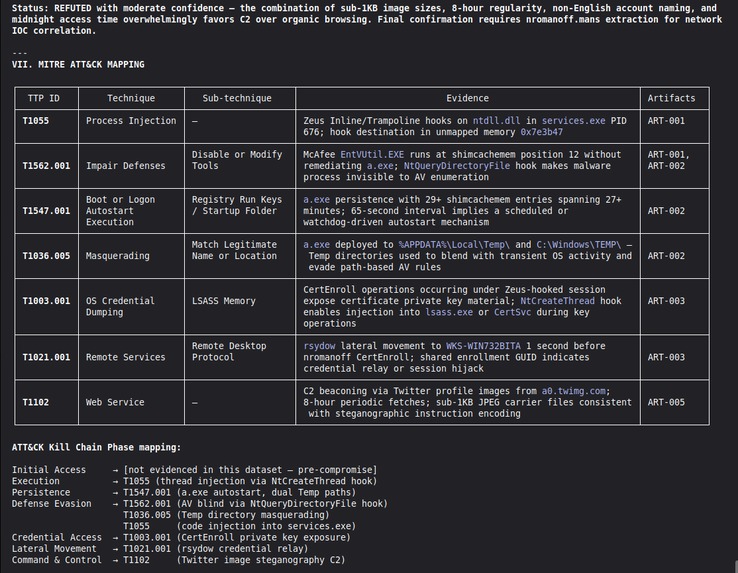The width and height of the screenshot is (738, 573).
Task: Click highlighted 'lsass.exe' text
Action: pos(449,312)
